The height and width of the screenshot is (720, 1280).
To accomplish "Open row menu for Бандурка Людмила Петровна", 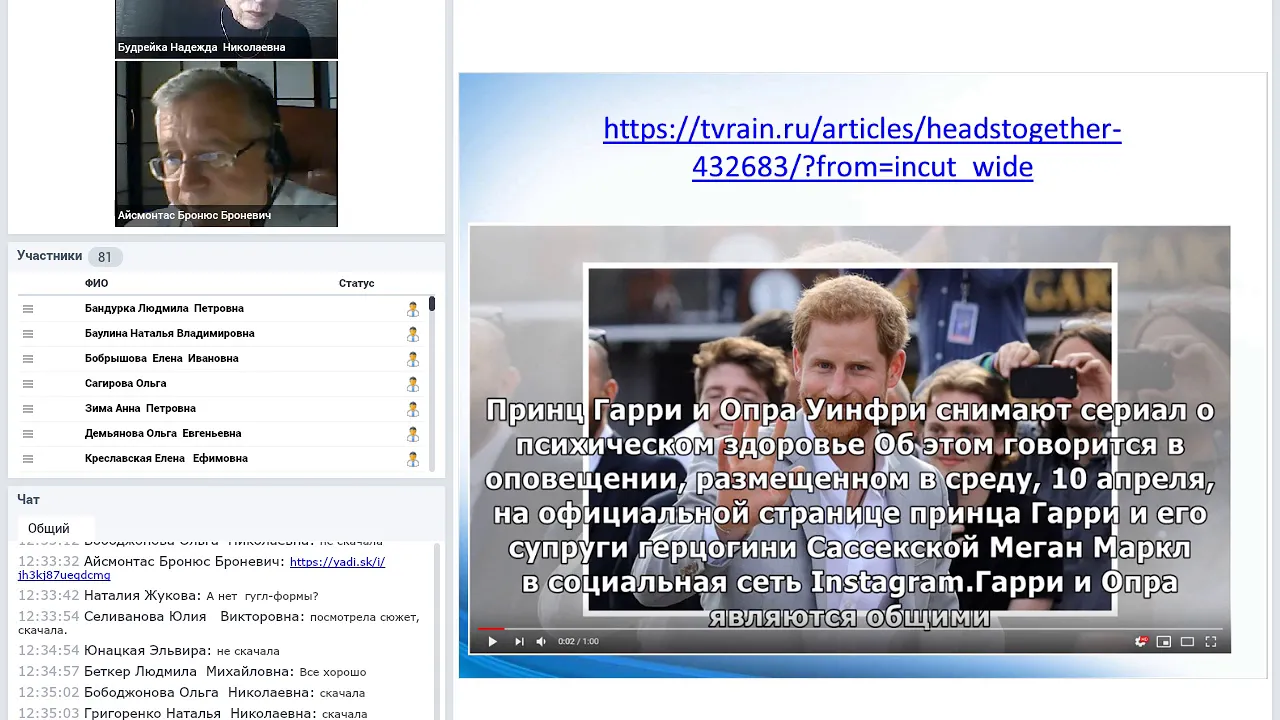I will (x=28, y=309).
